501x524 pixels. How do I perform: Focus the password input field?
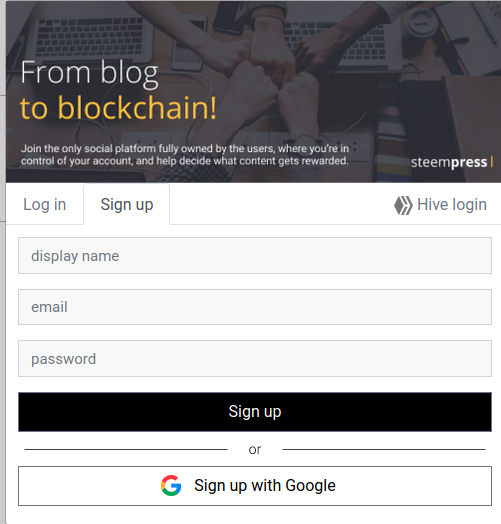255,359
